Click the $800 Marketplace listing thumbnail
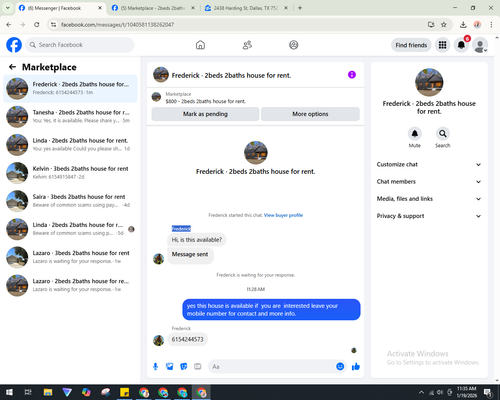Screen dimensions: 500x400 tap(156, 97)
